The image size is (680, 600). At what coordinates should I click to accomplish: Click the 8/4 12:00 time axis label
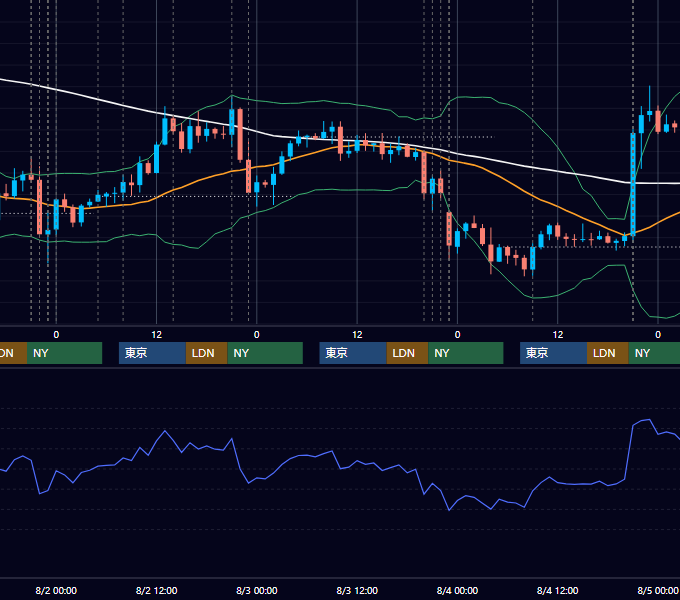pos(557,590)
